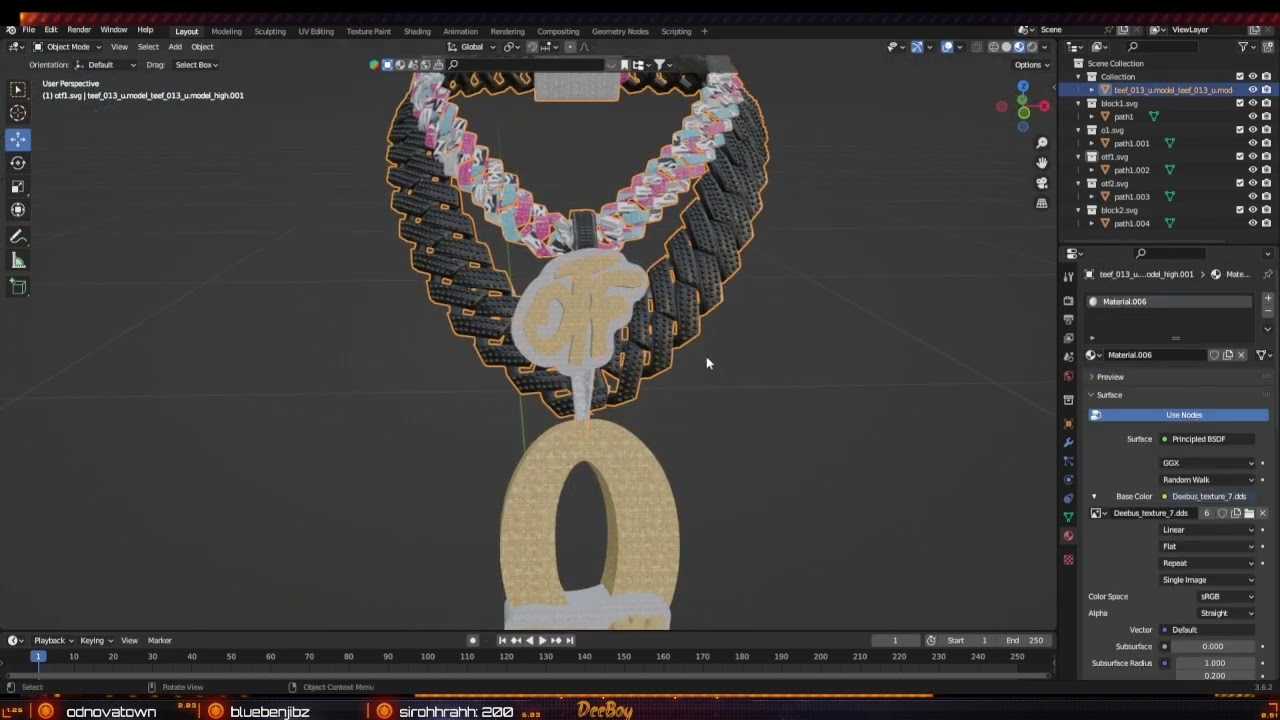Open the viewport Add menu

click(x=175, y=47)
